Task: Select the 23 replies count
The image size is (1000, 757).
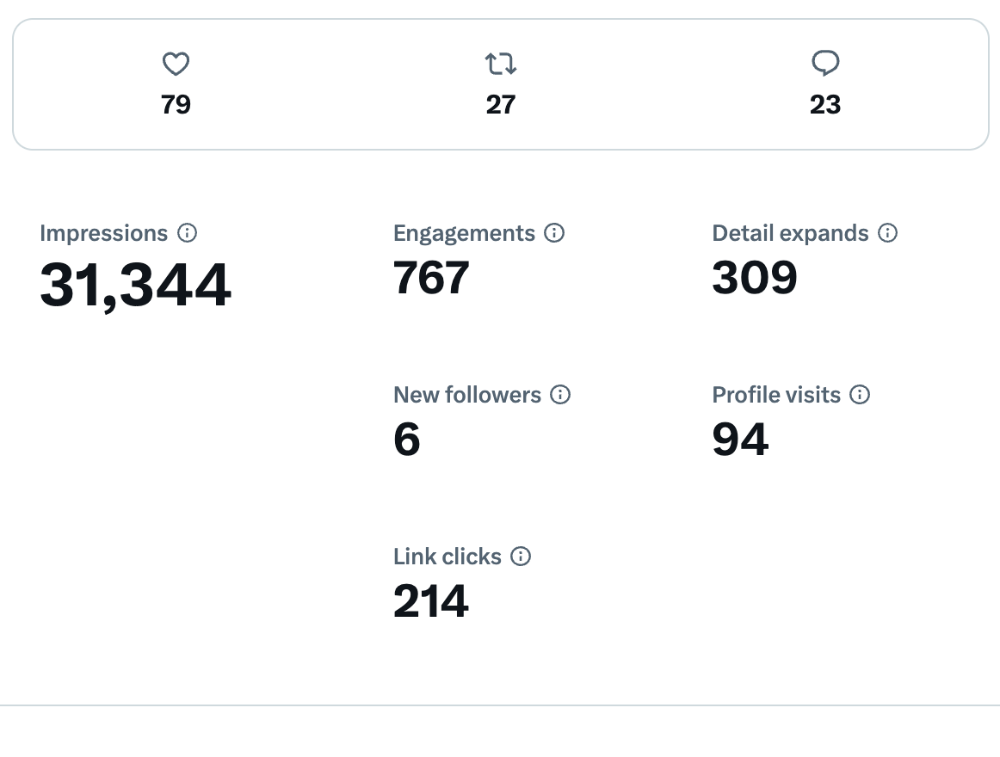Action: pos(825,105)
